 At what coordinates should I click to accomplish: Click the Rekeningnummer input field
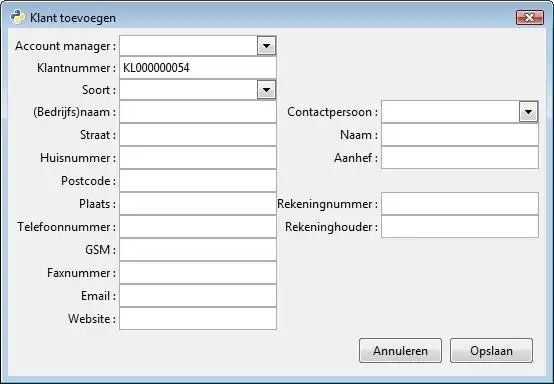coord(460,203)
